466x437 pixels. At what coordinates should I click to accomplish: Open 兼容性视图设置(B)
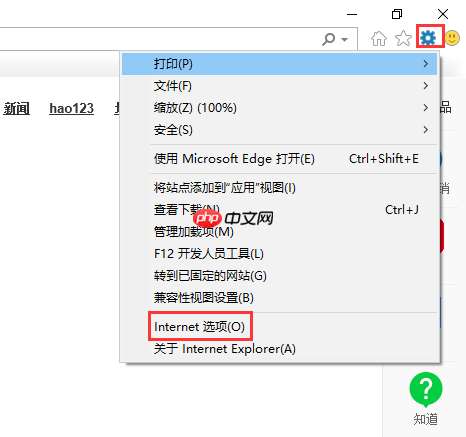click(x=279, y=298)
